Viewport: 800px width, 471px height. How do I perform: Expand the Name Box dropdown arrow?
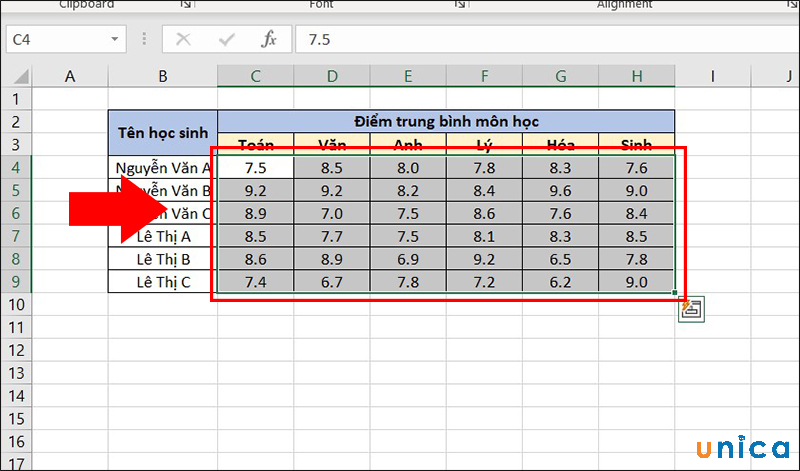pyautogui.click(x=115, y=40)
